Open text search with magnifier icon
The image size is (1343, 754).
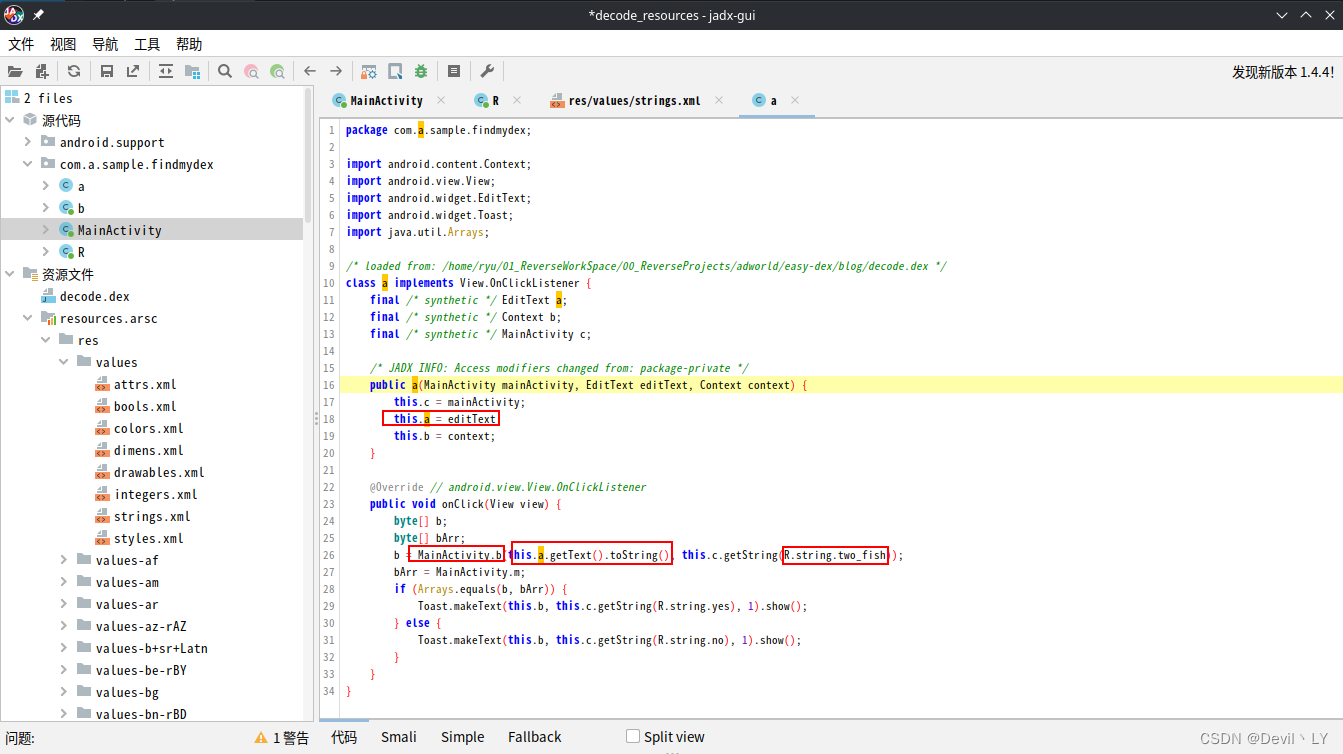point(225,71)
